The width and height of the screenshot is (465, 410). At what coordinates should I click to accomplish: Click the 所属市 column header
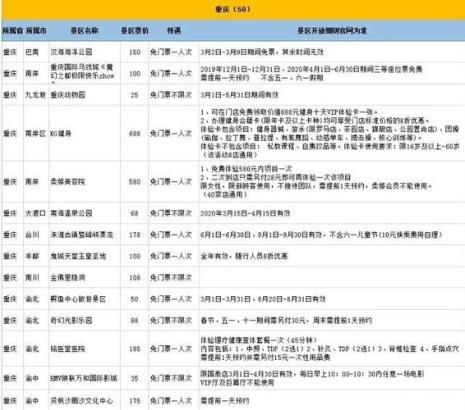36,31
